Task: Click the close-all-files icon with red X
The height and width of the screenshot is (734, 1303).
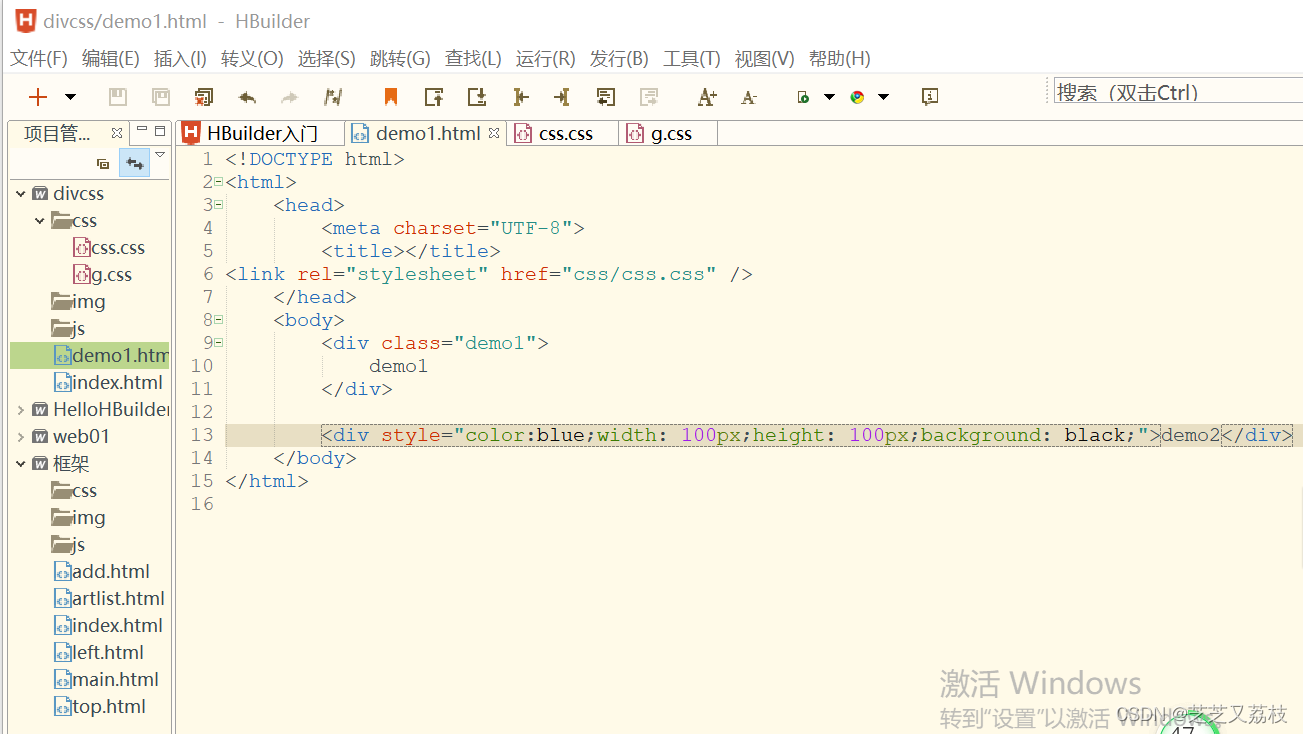Action: (204, 97)
